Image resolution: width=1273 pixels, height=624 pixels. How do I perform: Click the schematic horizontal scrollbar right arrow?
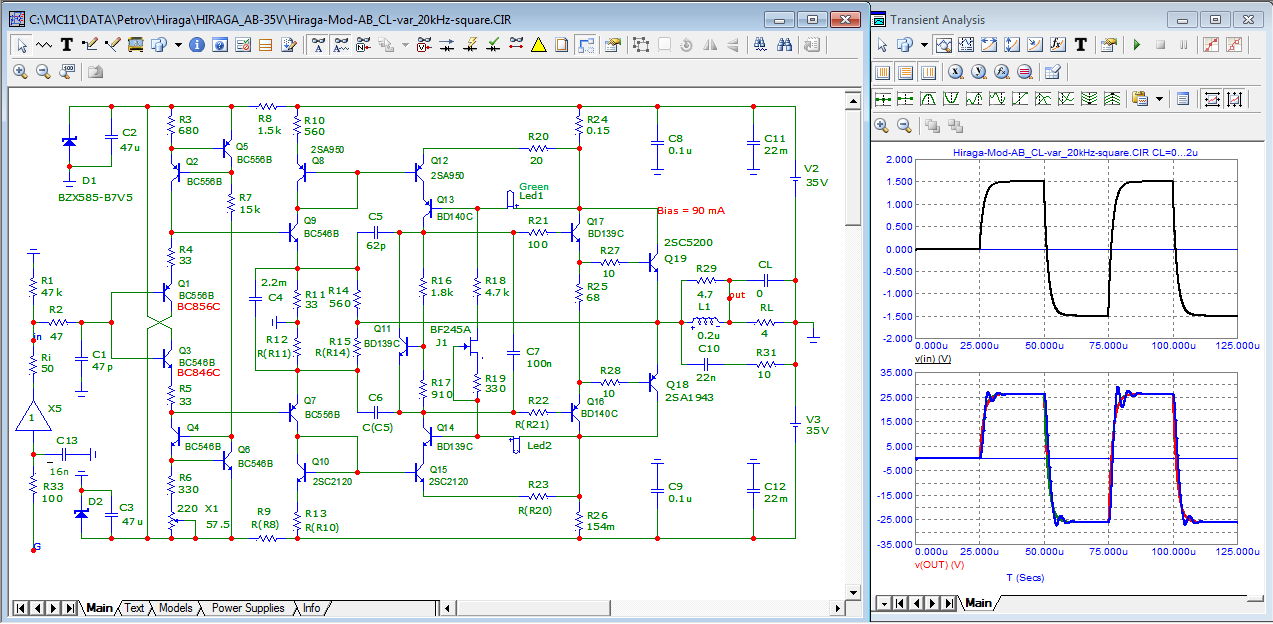tap(835, 608)
